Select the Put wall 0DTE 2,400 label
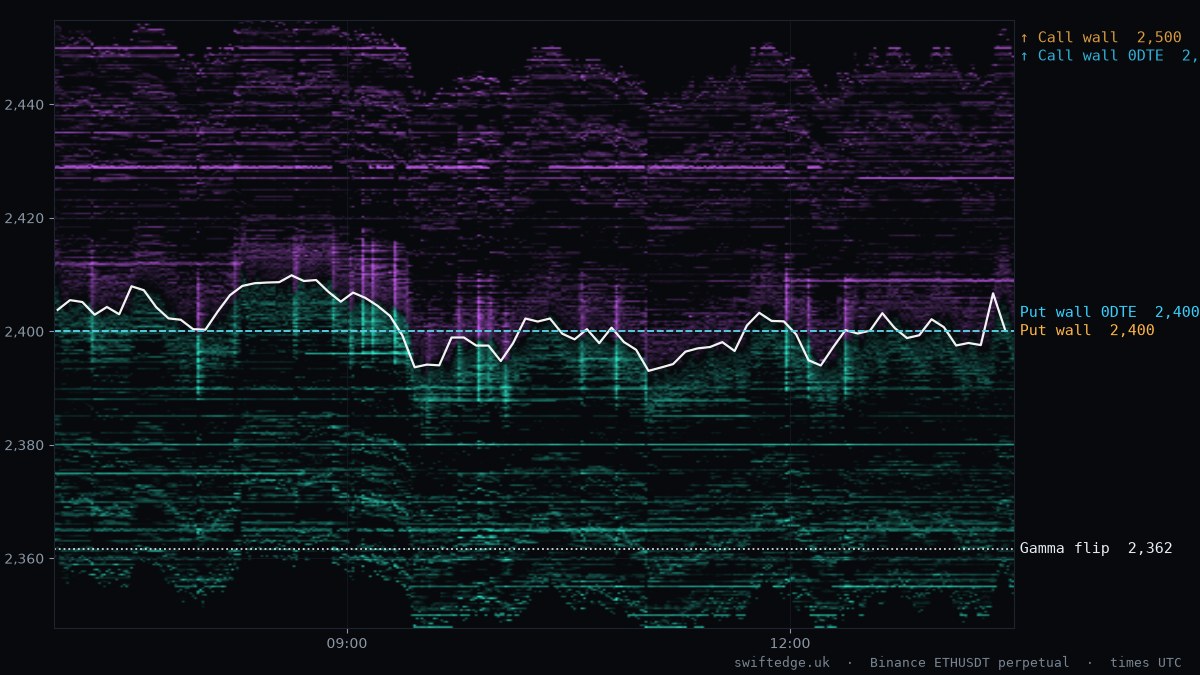This screenshot has height=675, width=1200. pos(1109,312)
